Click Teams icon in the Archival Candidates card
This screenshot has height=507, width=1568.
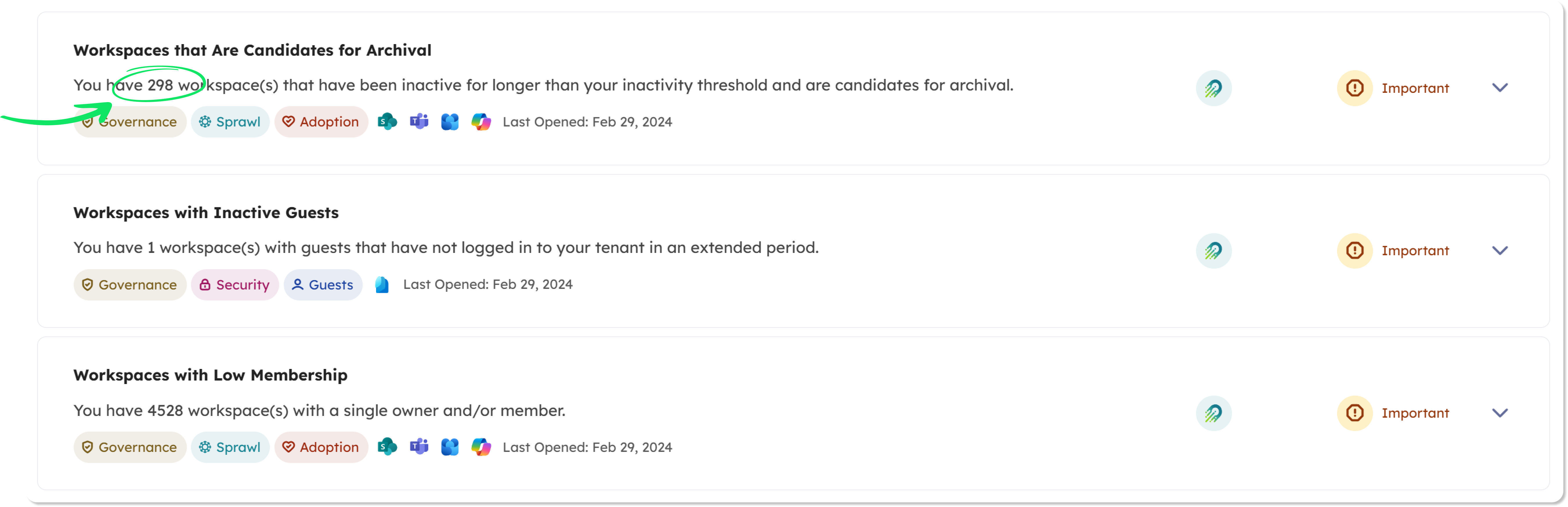419,122
